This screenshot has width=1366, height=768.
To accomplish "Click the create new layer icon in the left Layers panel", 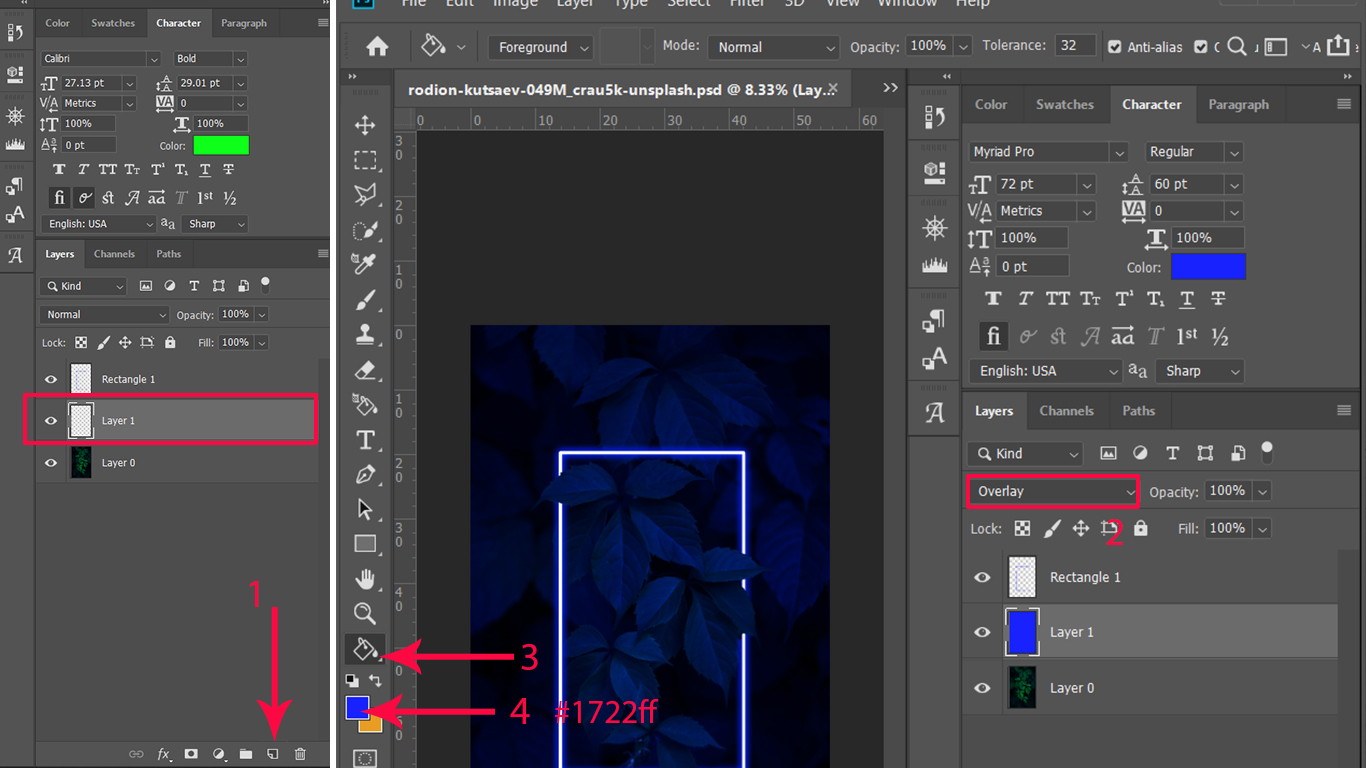I will 272,754.
